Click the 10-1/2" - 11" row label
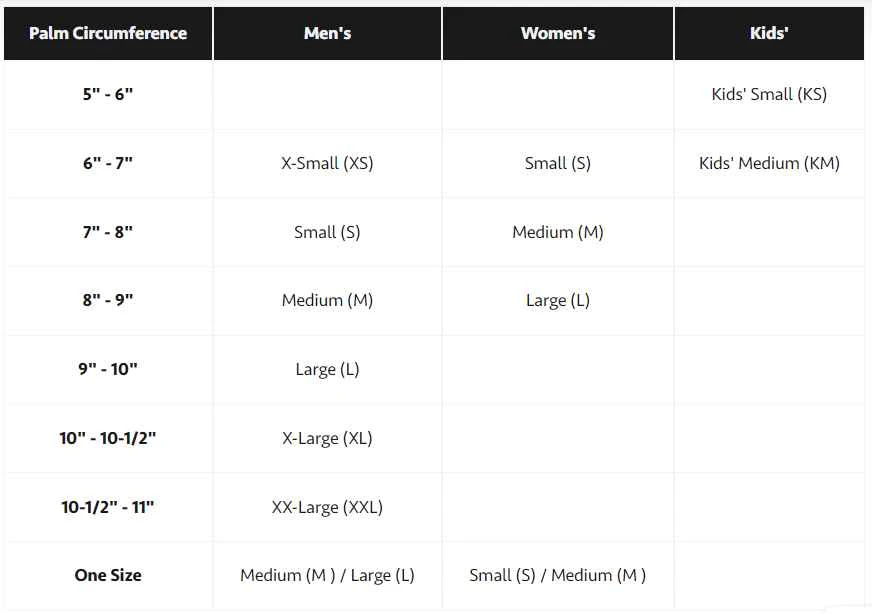The width and height of the screenshot is (872, 614). (x=108, y=507)
